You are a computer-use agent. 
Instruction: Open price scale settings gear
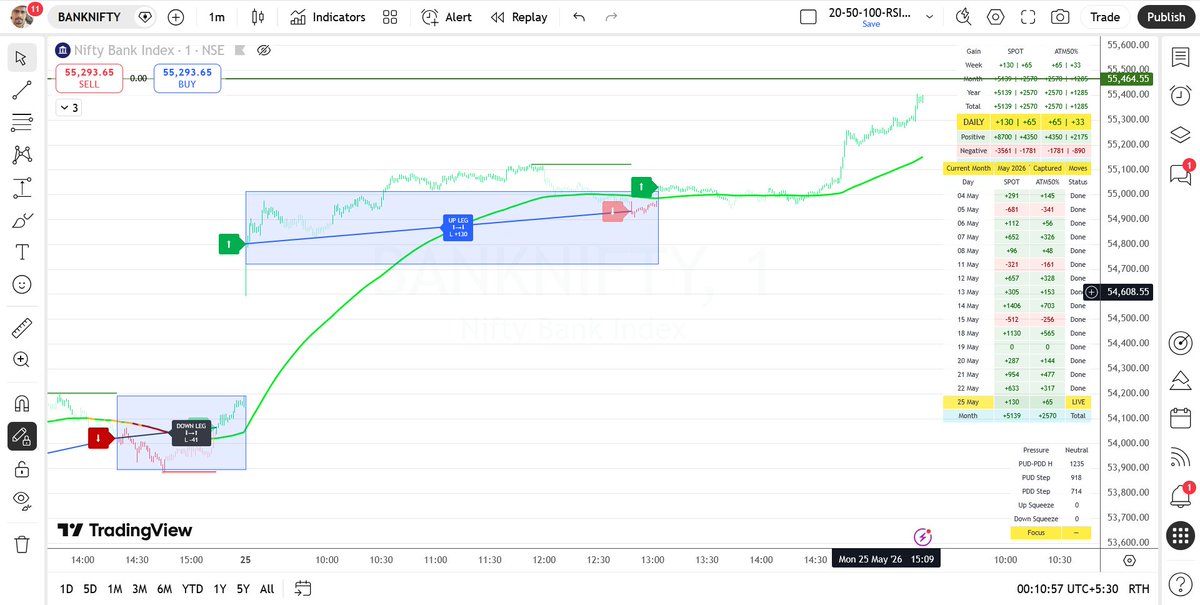tap(1130, 560)
